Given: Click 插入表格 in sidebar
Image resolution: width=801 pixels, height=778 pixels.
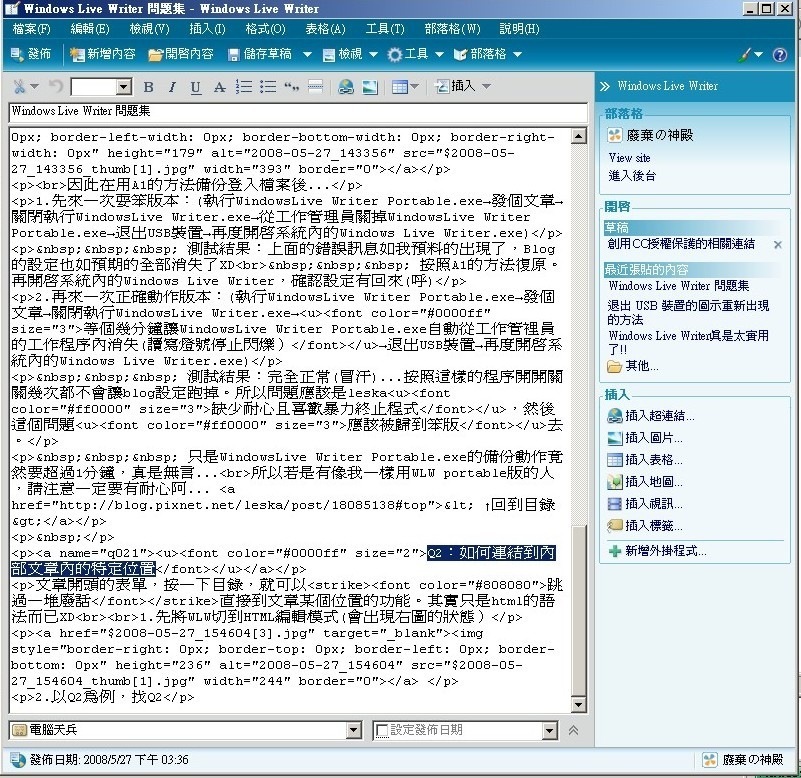Looking at the screenshot, I should click(x=645, y=460).
